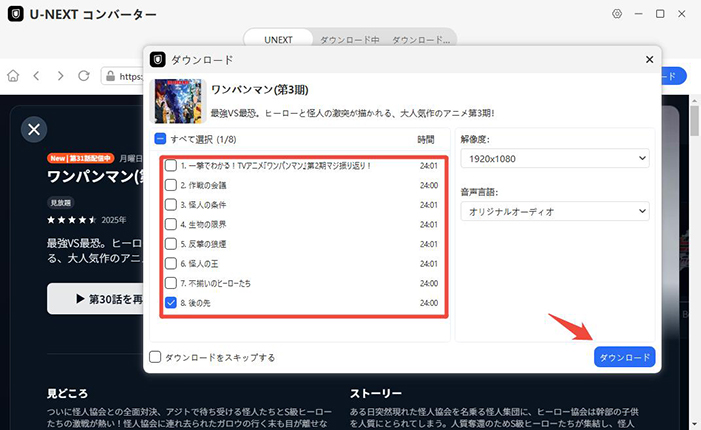Click the U-NEXT Converter app logo

tap(16, 14)
